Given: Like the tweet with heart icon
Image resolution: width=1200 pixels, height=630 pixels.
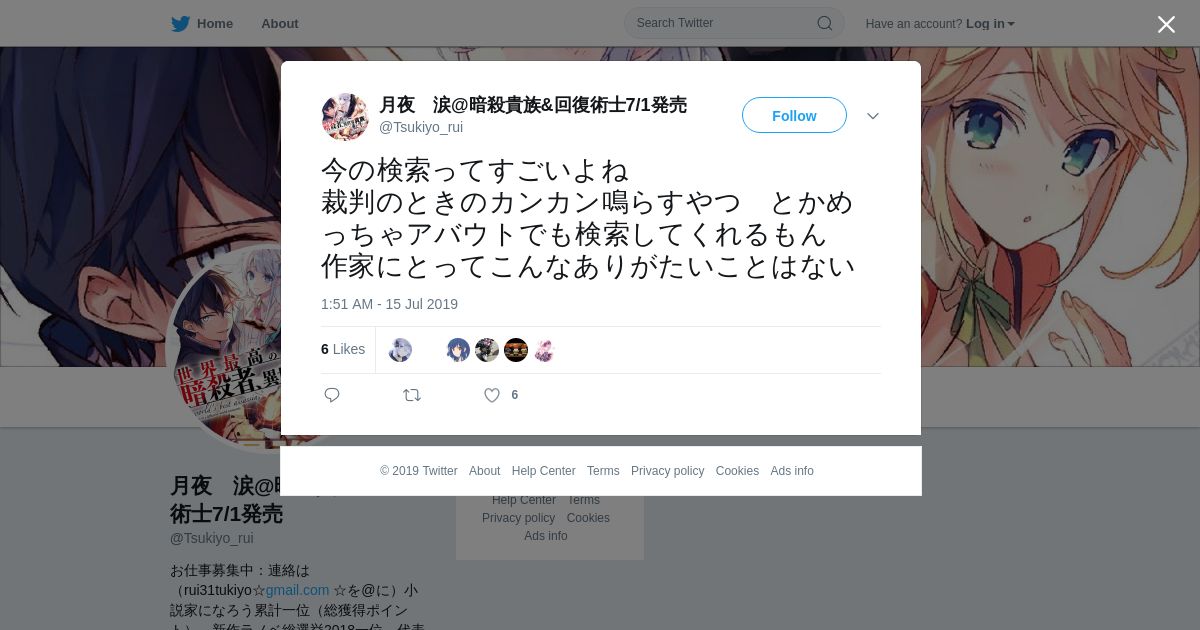Looking at the screenshot, I should pos(492,395).
